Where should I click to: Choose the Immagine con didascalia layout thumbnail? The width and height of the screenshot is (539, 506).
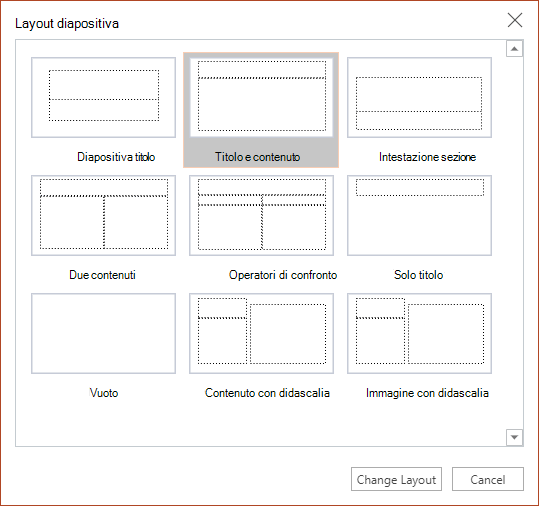419,333
